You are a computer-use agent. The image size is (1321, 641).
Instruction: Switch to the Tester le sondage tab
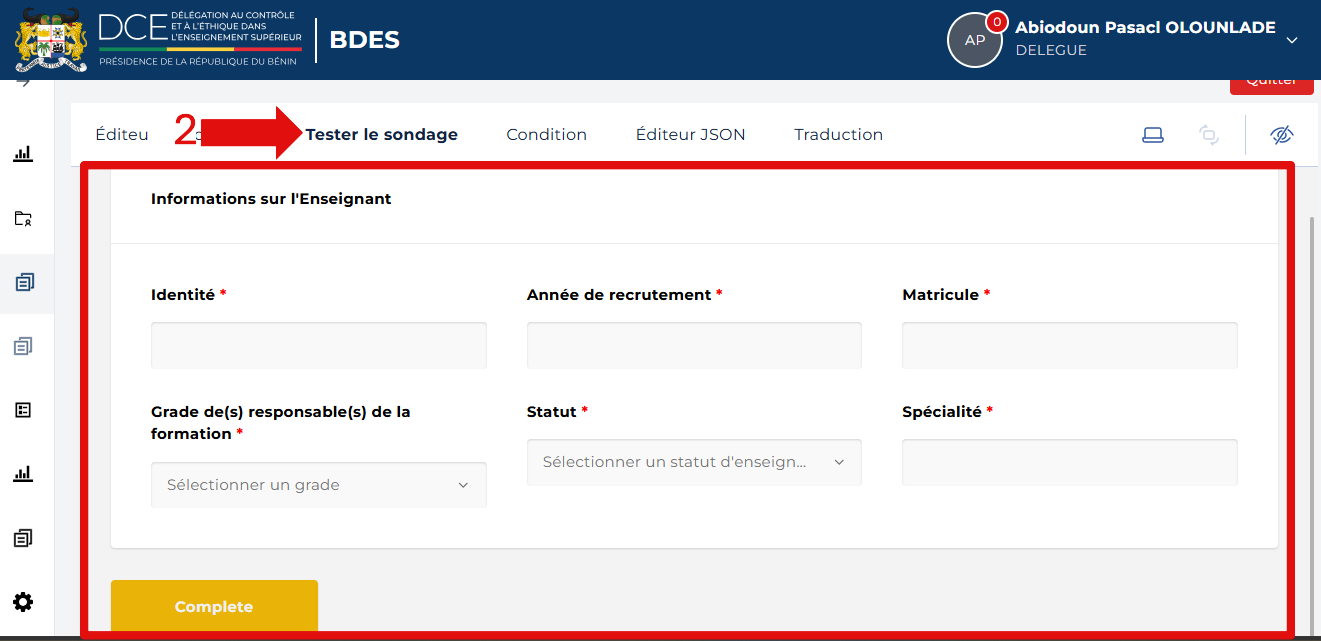tap(382, 135)
